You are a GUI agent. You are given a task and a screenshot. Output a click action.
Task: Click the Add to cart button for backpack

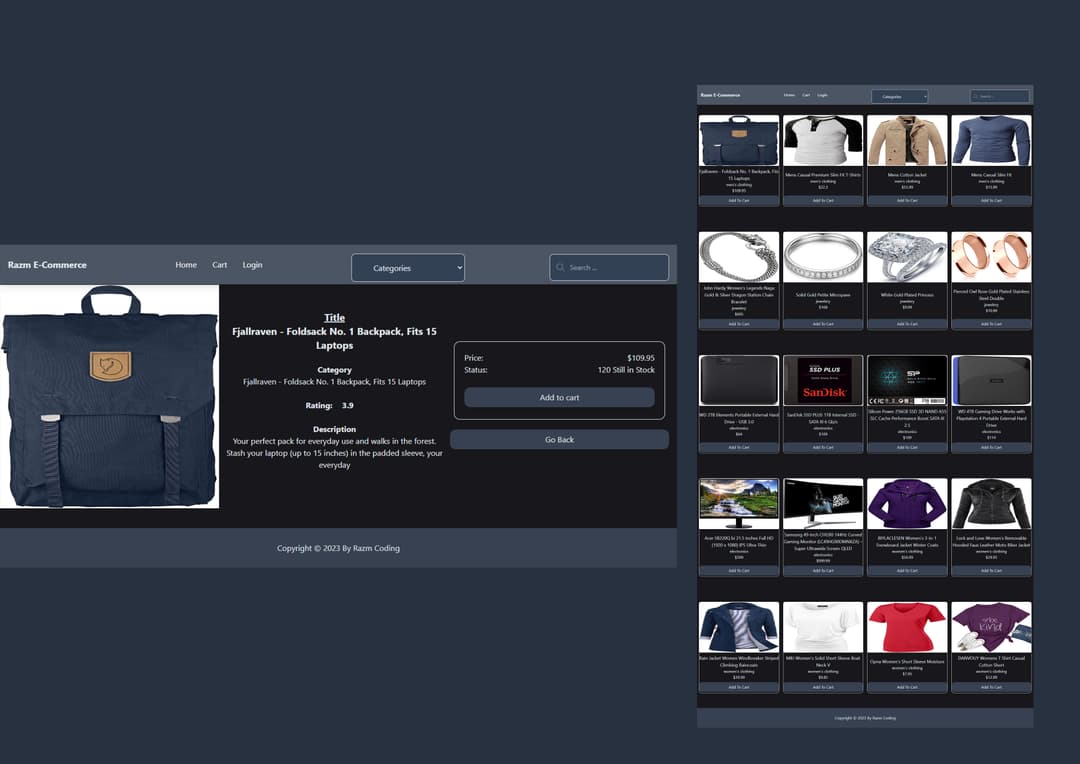(559, 398)
